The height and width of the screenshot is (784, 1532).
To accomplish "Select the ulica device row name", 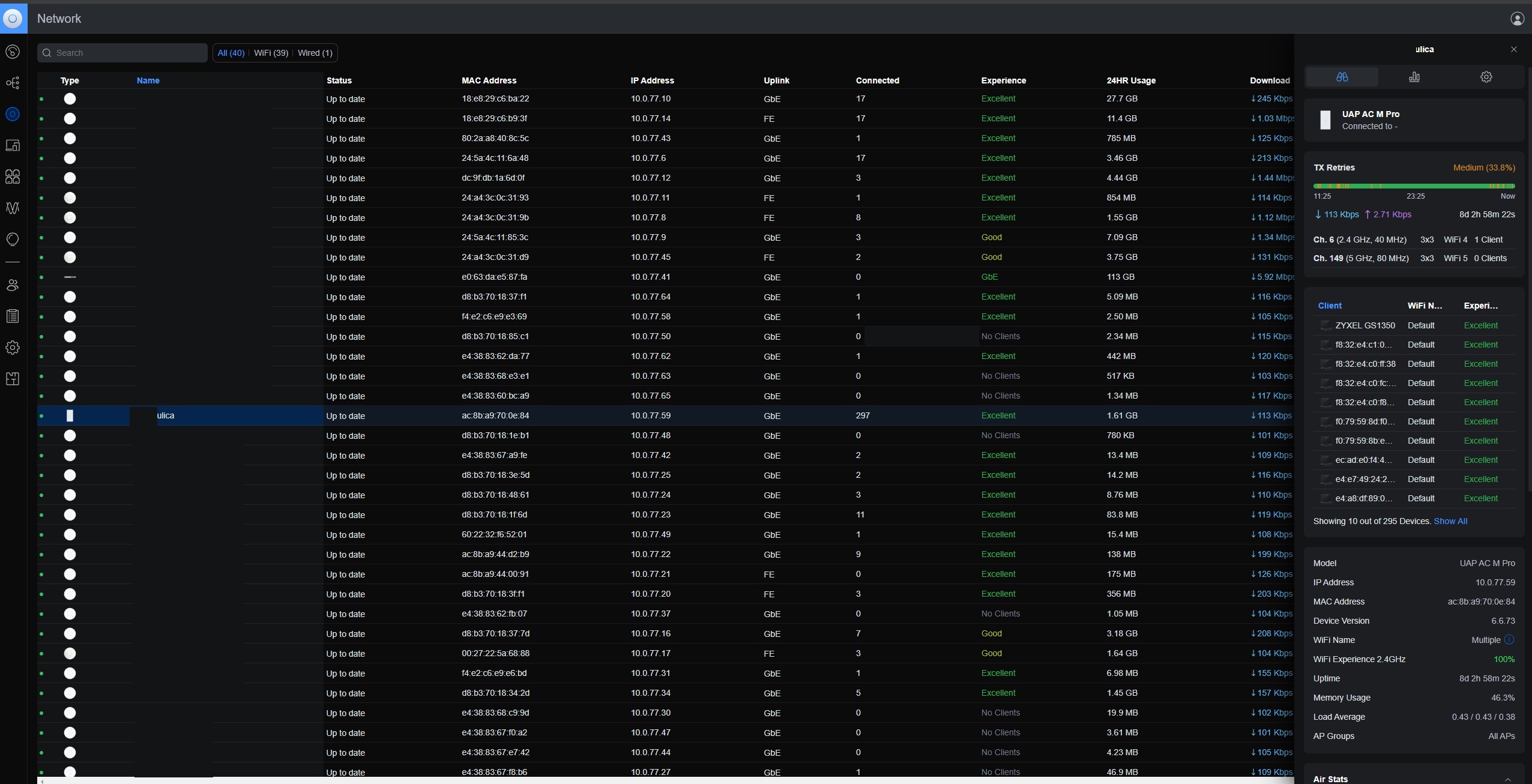I will [x=166, y=415].
